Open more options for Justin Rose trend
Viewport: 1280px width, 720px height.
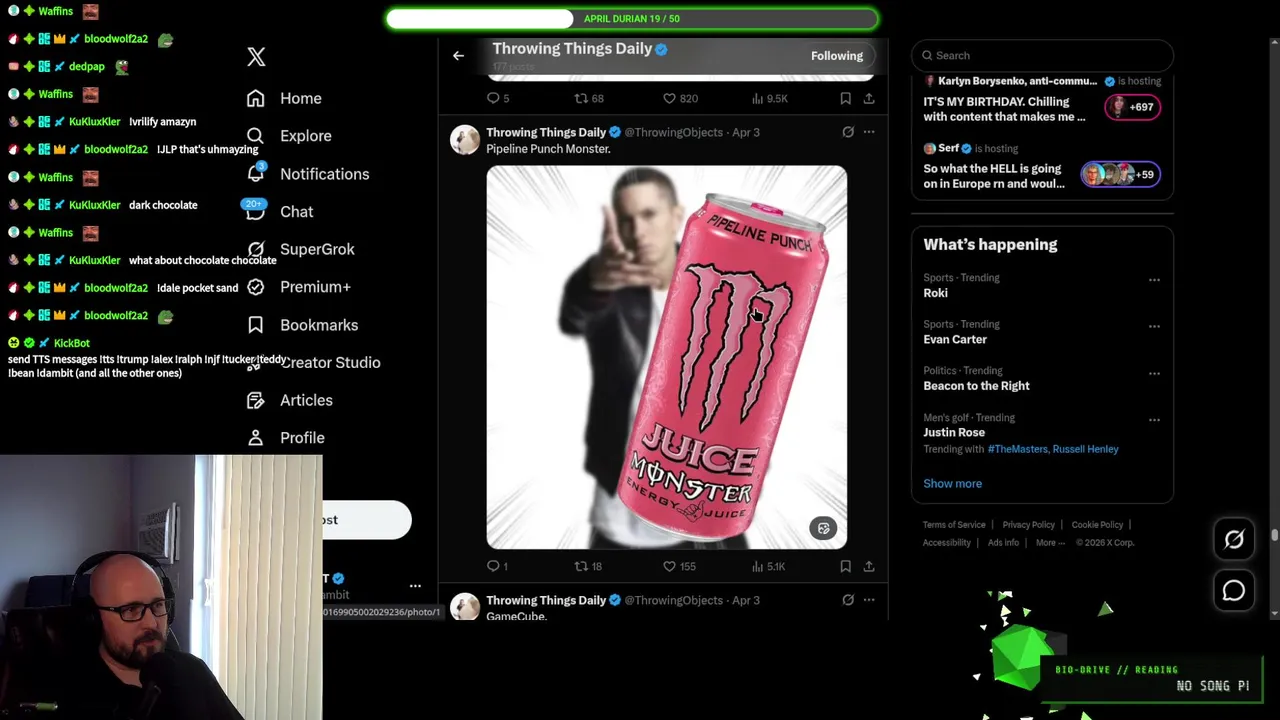coord(1154,420)
